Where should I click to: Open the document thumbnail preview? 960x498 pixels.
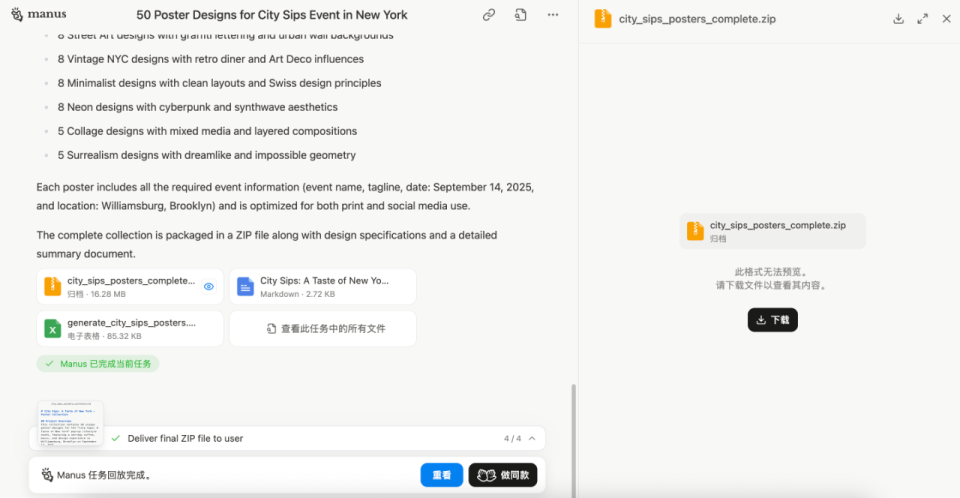coord(70,424)
